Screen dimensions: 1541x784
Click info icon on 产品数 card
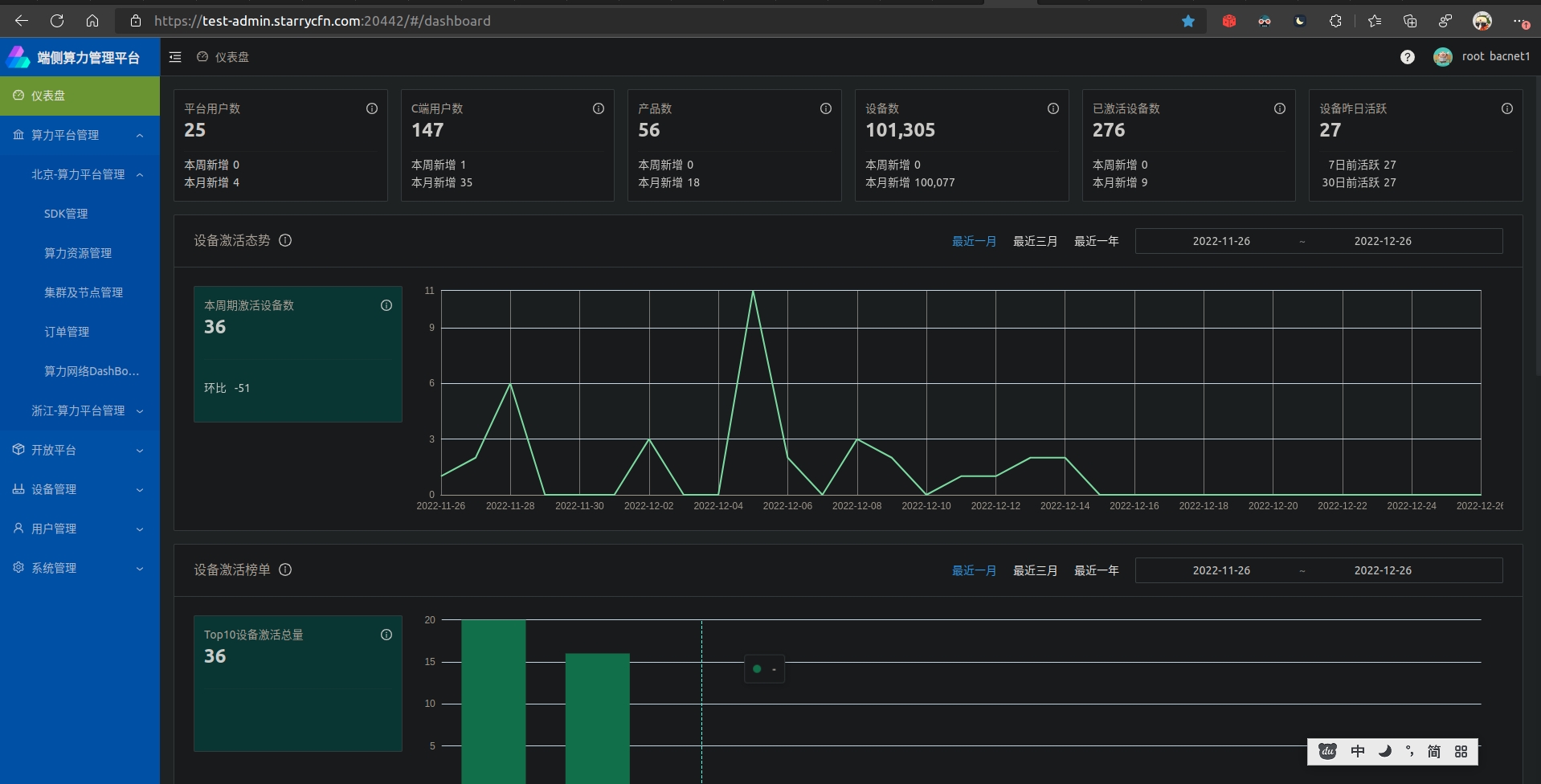tap(826, 108)
